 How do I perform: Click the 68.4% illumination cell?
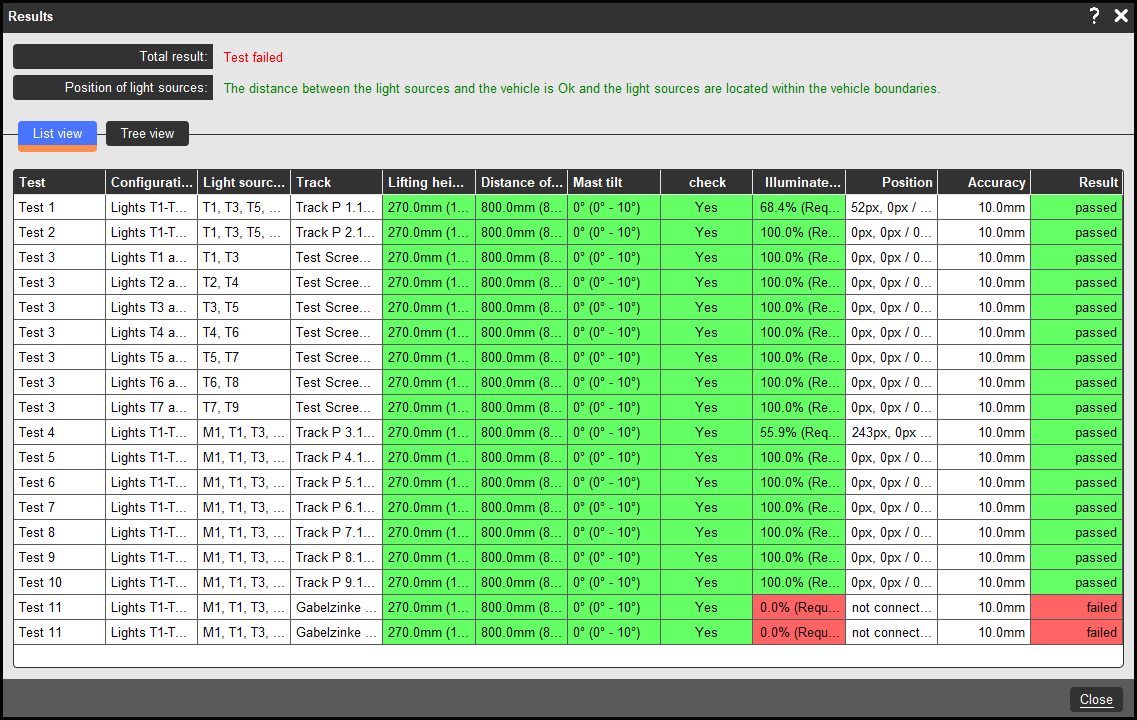(799, 207)
